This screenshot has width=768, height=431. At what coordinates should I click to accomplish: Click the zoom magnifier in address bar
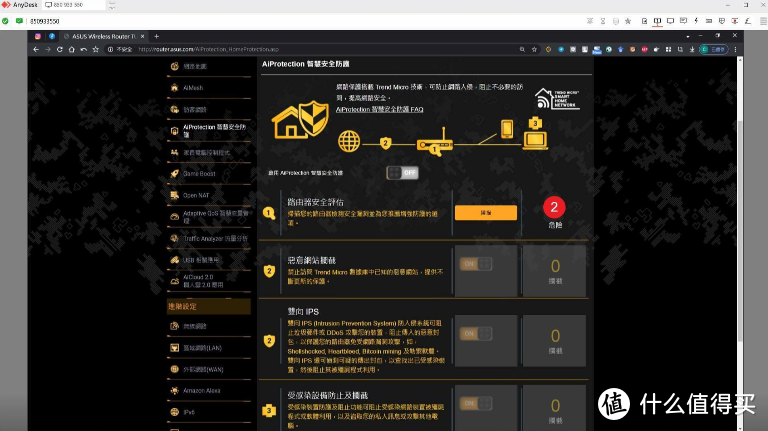pos(522,49)
